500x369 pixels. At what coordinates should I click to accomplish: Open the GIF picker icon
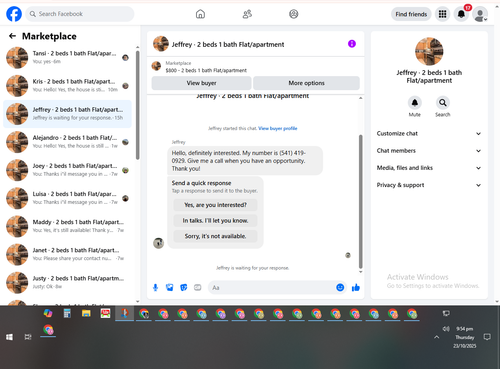coord(198,287)
